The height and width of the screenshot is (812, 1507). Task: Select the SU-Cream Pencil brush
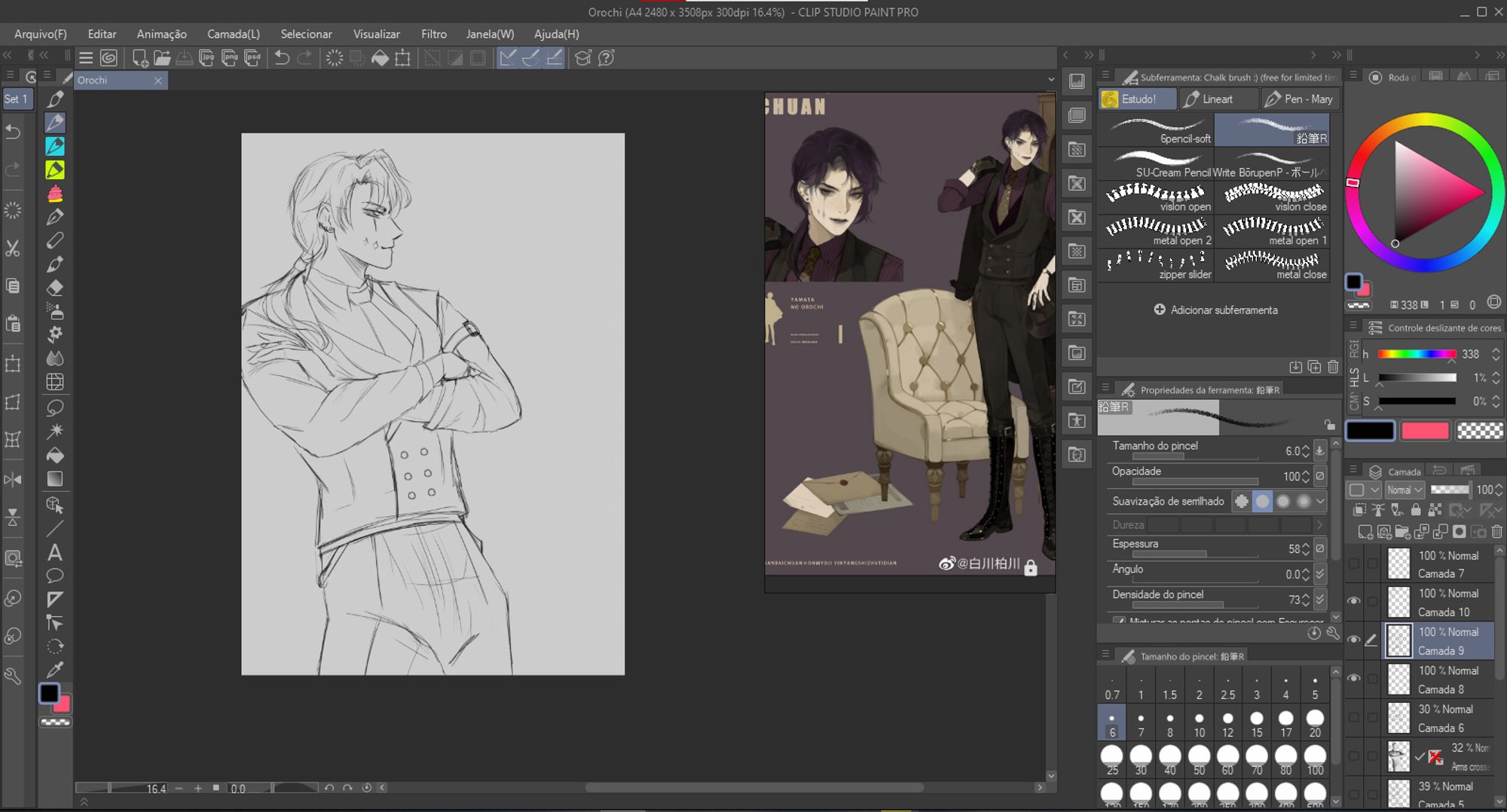click(1156, 163)
